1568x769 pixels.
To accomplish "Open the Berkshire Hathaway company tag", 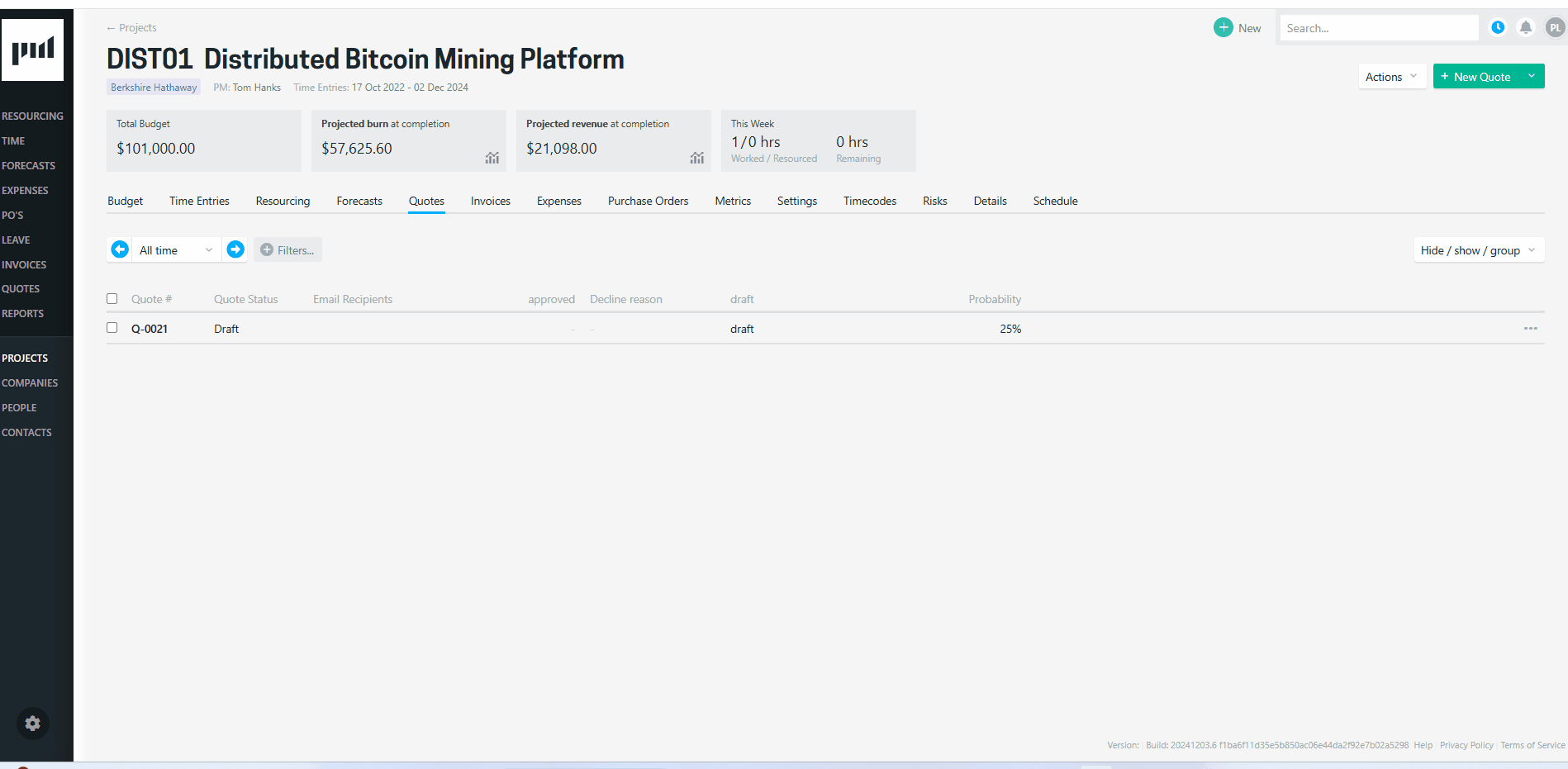I will pos(154,87).
